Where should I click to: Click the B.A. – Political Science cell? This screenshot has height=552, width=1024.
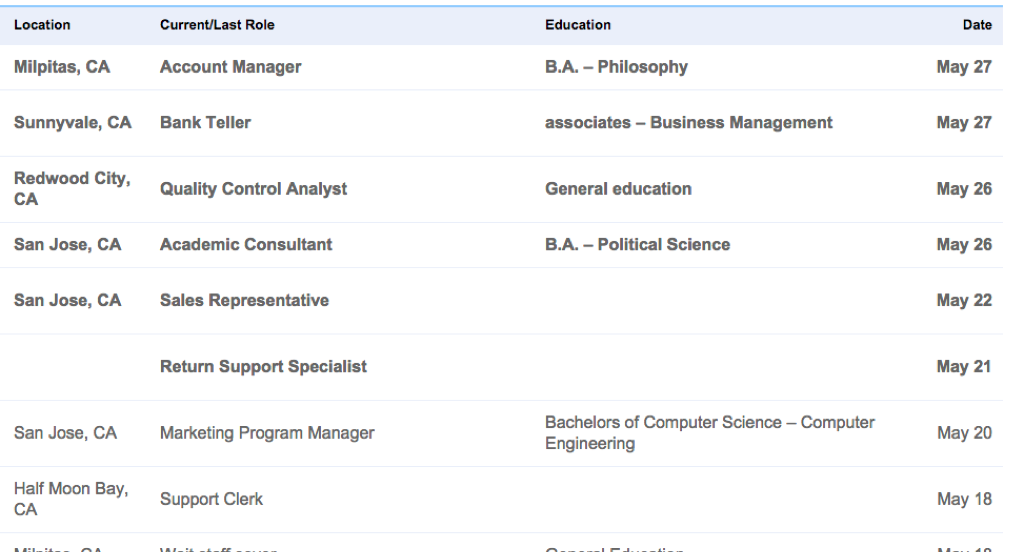(637, 245)
